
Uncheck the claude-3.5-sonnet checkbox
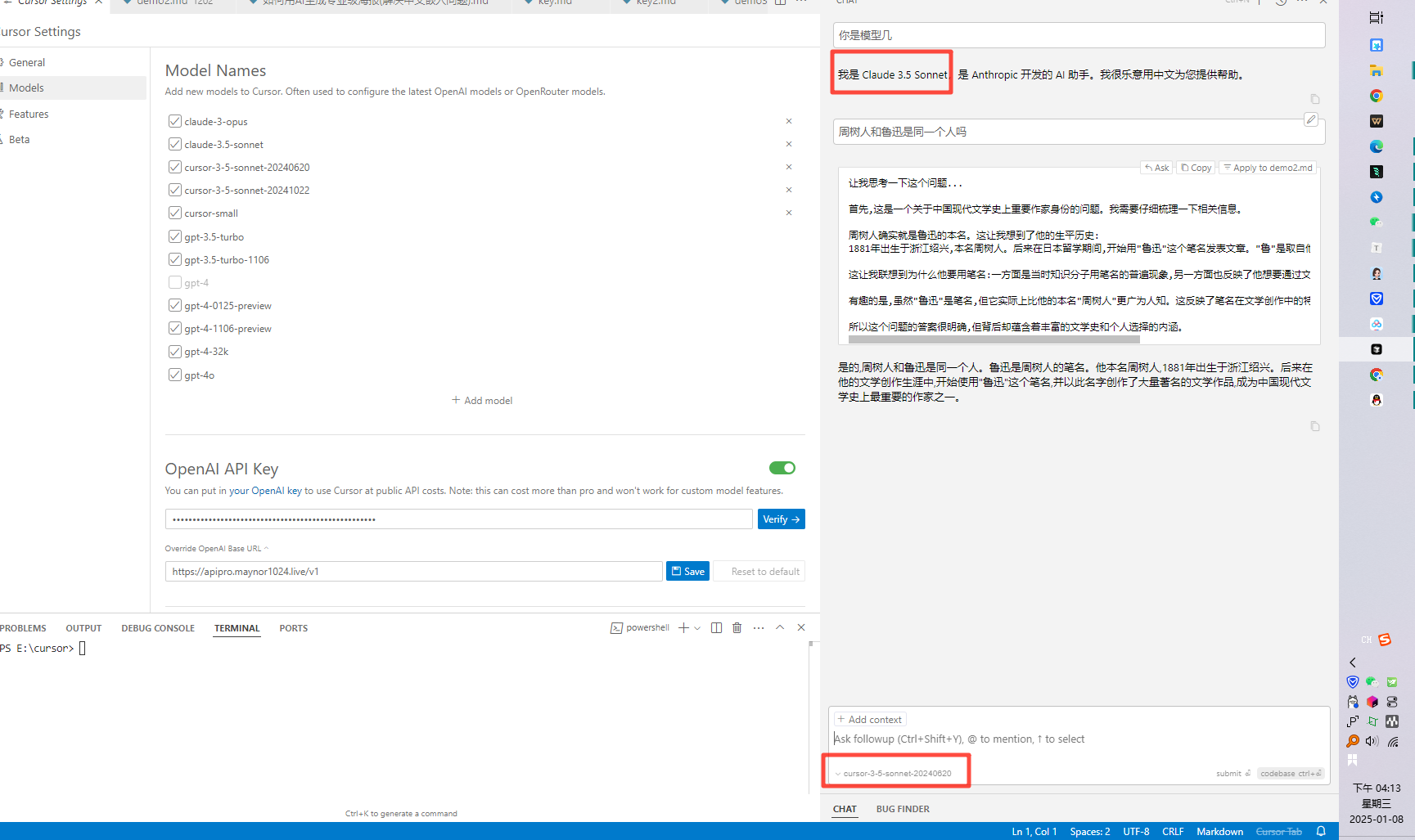[x=174, y=144]
